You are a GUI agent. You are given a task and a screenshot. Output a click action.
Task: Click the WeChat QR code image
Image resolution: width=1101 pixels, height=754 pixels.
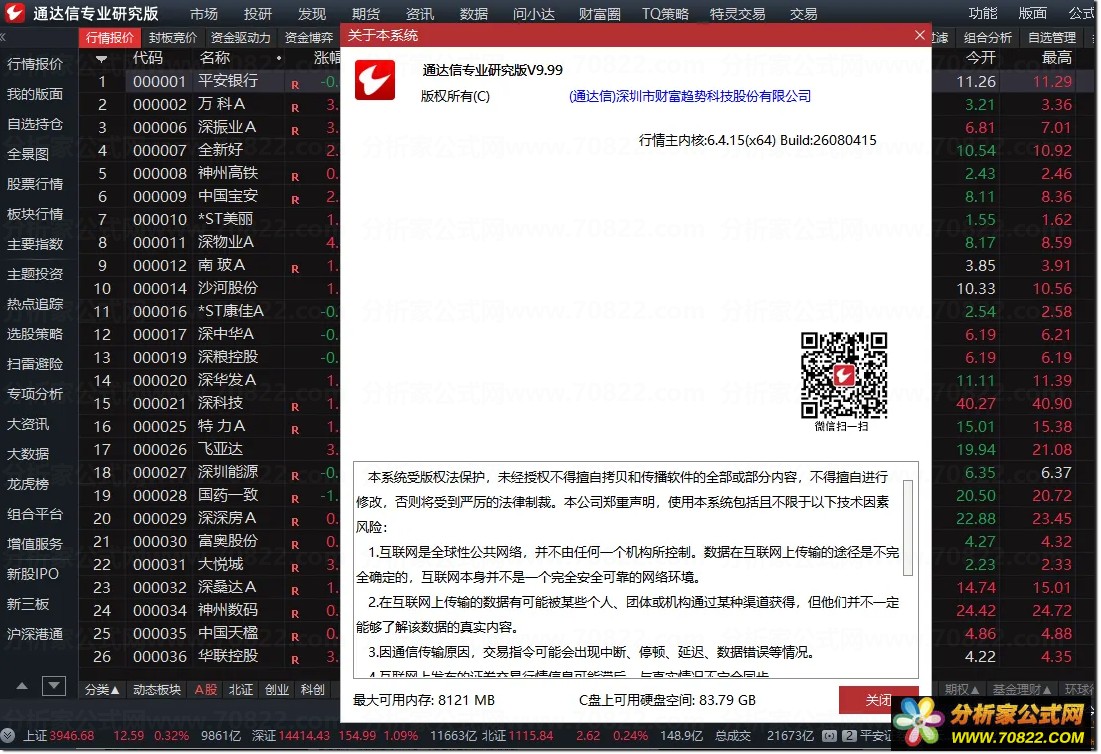(x=844, y=376)
